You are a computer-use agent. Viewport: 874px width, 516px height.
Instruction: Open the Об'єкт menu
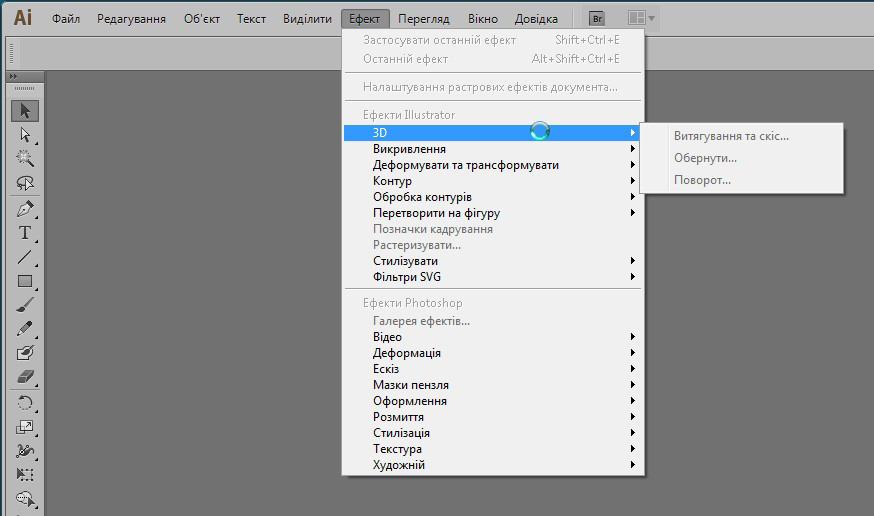202,19
